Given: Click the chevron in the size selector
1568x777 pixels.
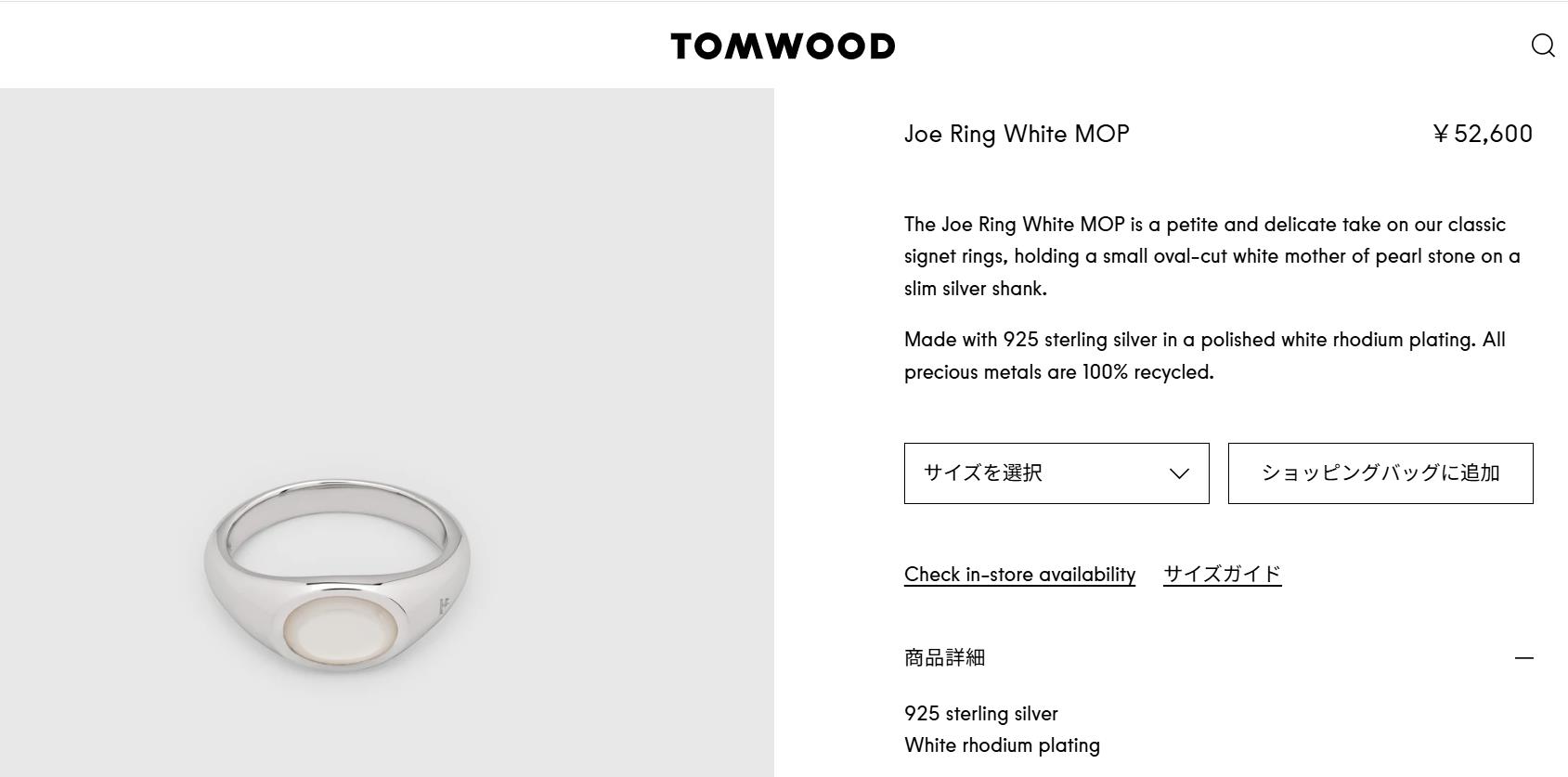Looking at the screenshot, I should click(1179, 473).
